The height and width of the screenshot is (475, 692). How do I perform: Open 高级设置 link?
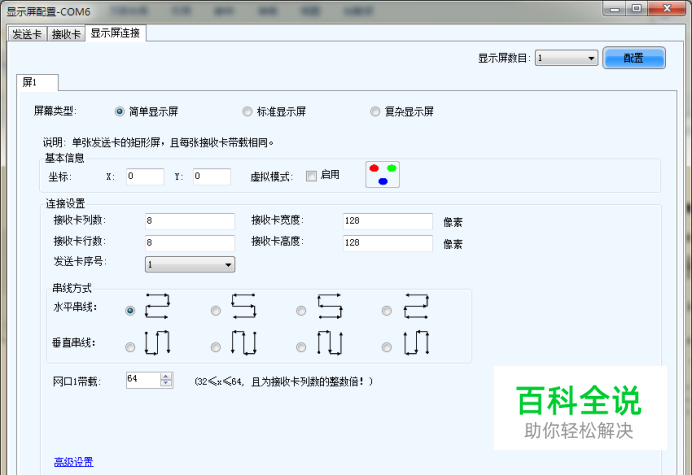tap(74, 462)
